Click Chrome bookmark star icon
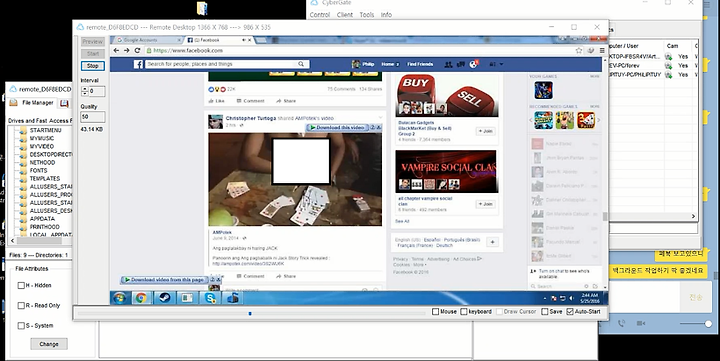 coord(579,51)
